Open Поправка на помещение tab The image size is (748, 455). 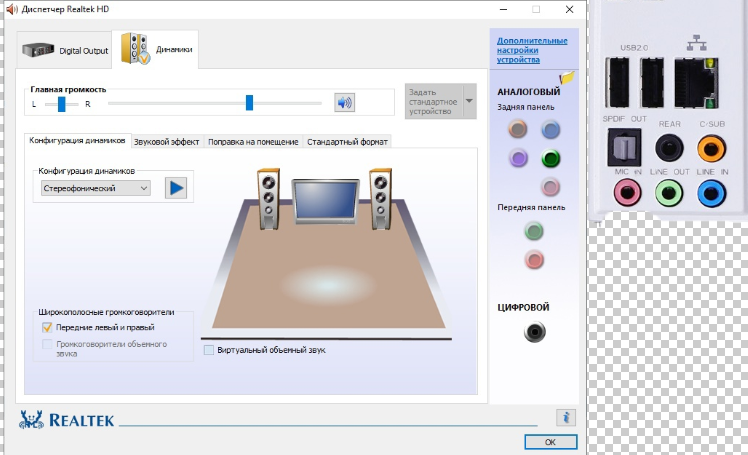pos(253,142)
